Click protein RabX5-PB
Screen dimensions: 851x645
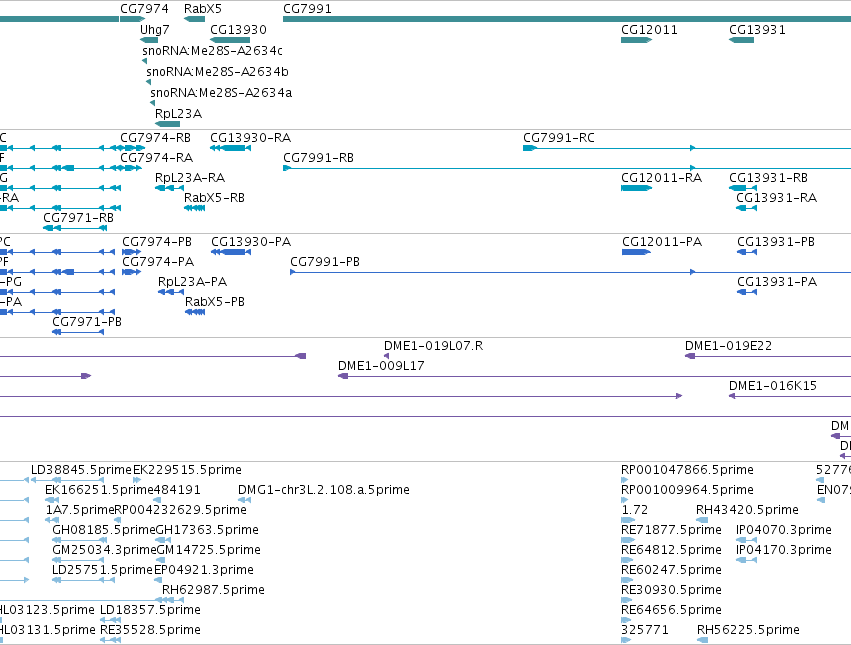pyautogui.click(x=215, y=302)
